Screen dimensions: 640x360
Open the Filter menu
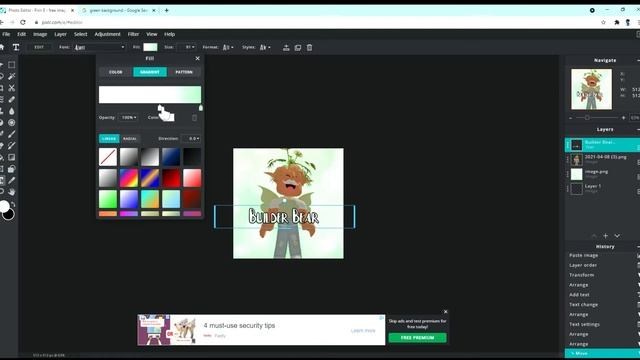tap(133, 34)
